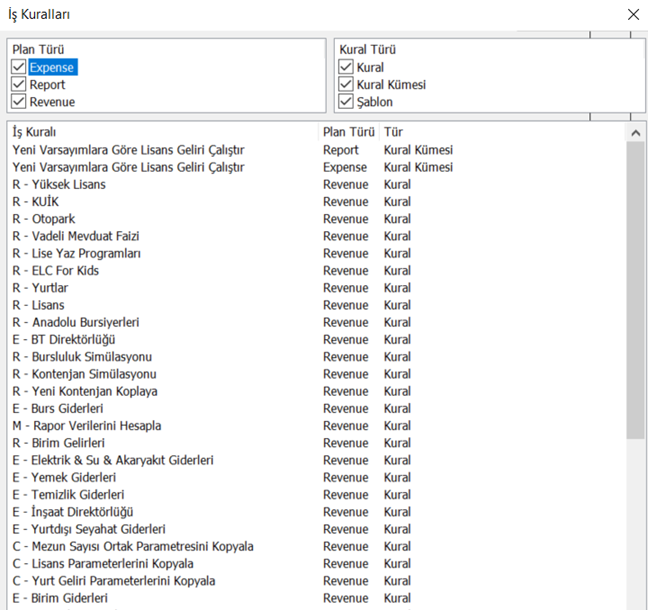Toggle the Report plan type checkbox
Screen dimensions: 648x610
point(19,85)
